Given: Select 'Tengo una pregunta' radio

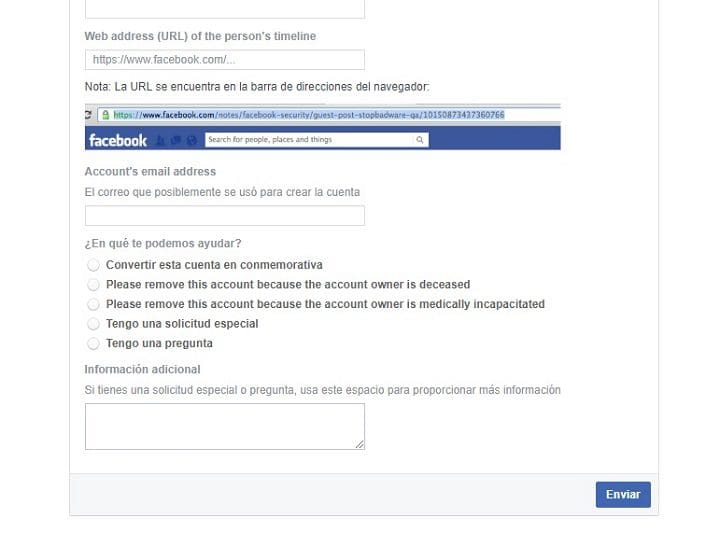Looking at the screenshot, I should coord(93,343).
